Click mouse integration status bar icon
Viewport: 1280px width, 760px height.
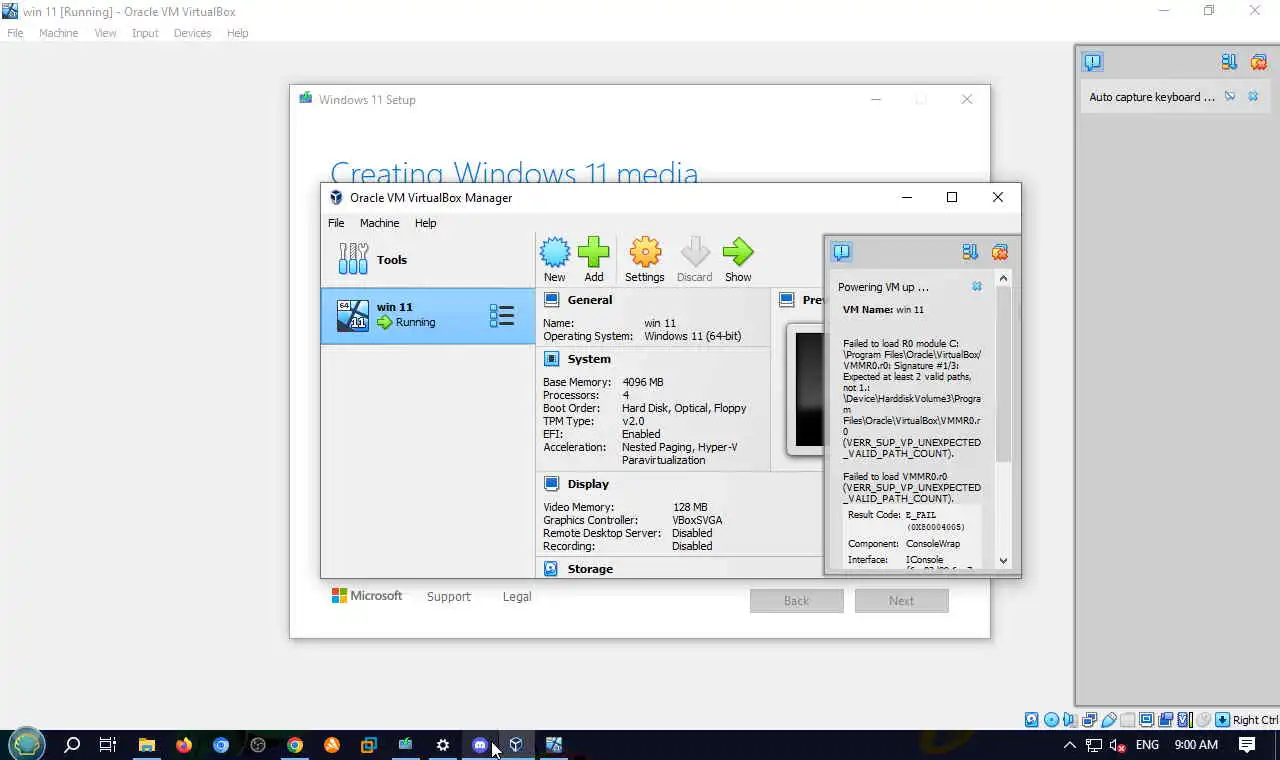coord(1203,720)
